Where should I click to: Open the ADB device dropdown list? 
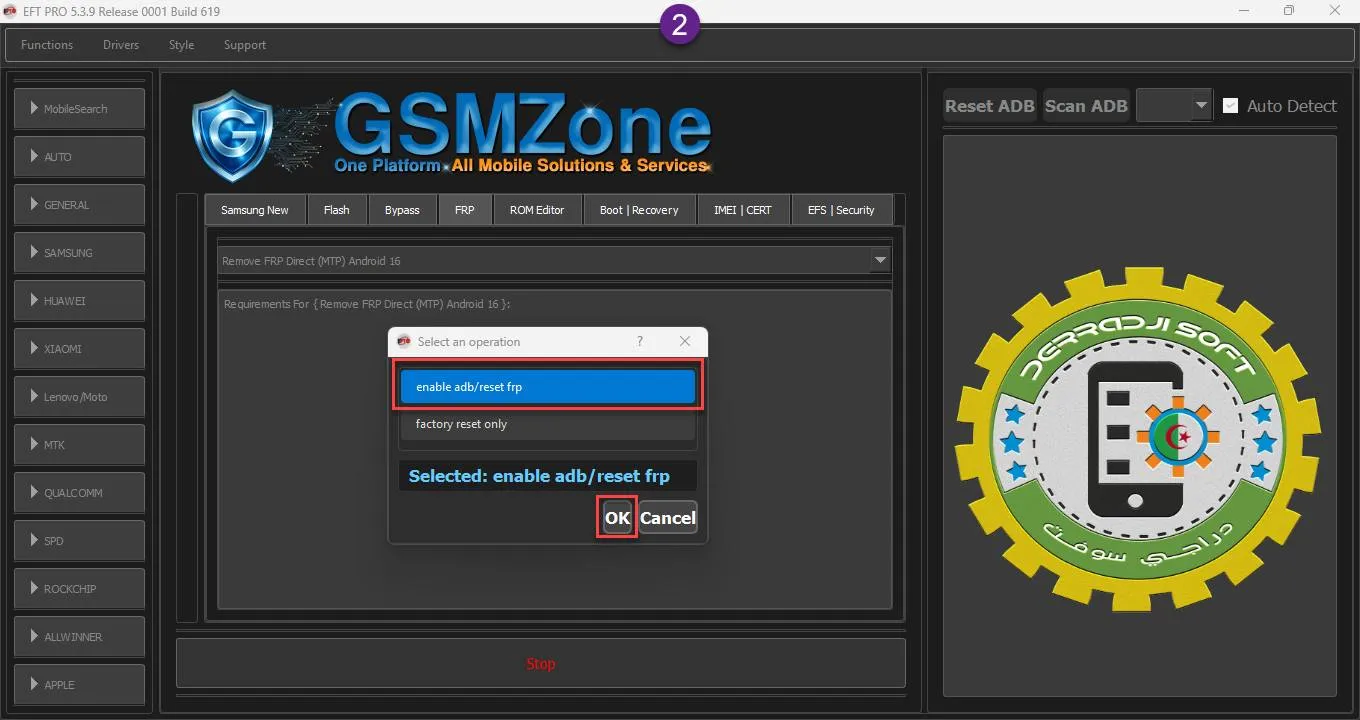click(x=1200, y=106)
